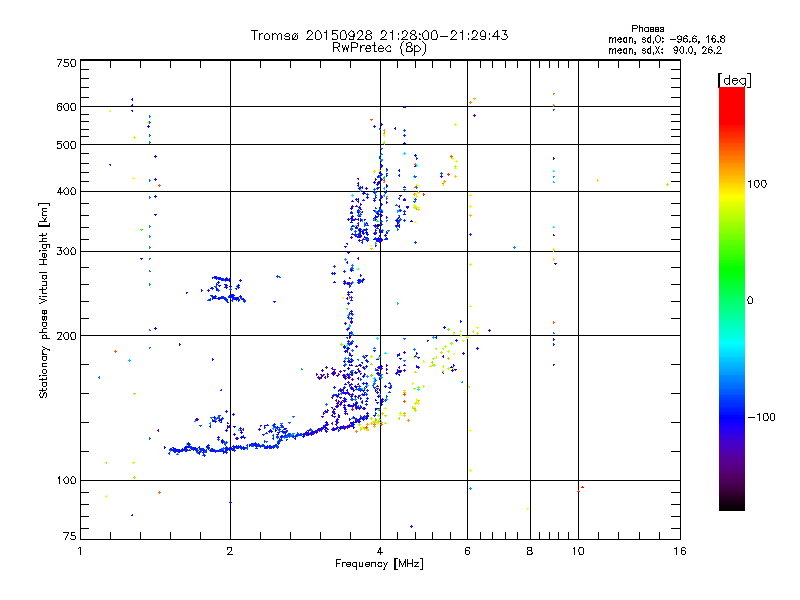Click the colorbar tick label "100"
This screenshot has width=800, height=600.
point(757,184)
